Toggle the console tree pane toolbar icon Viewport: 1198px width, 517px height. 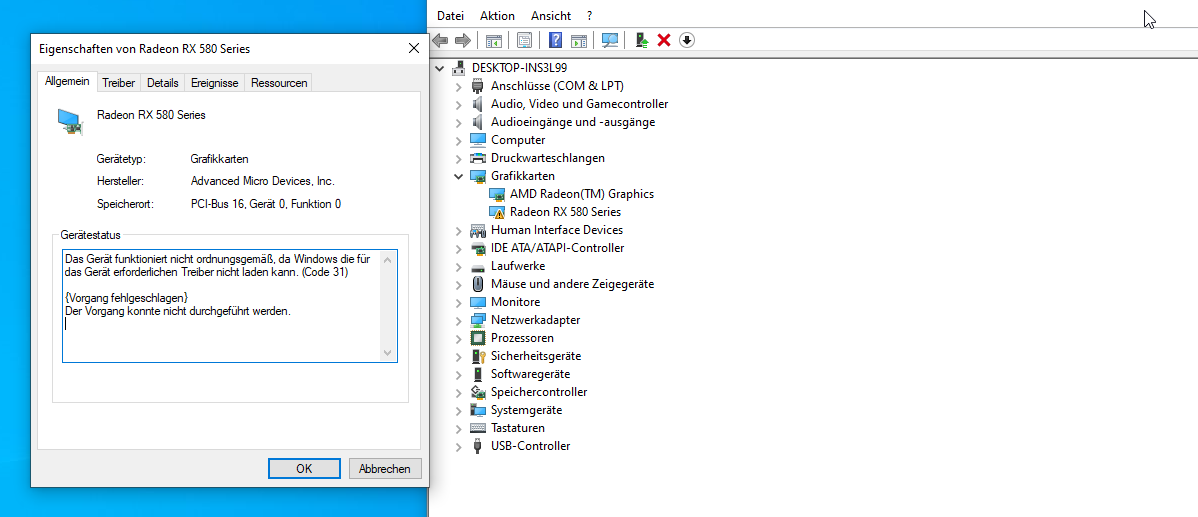click(494, 40)
